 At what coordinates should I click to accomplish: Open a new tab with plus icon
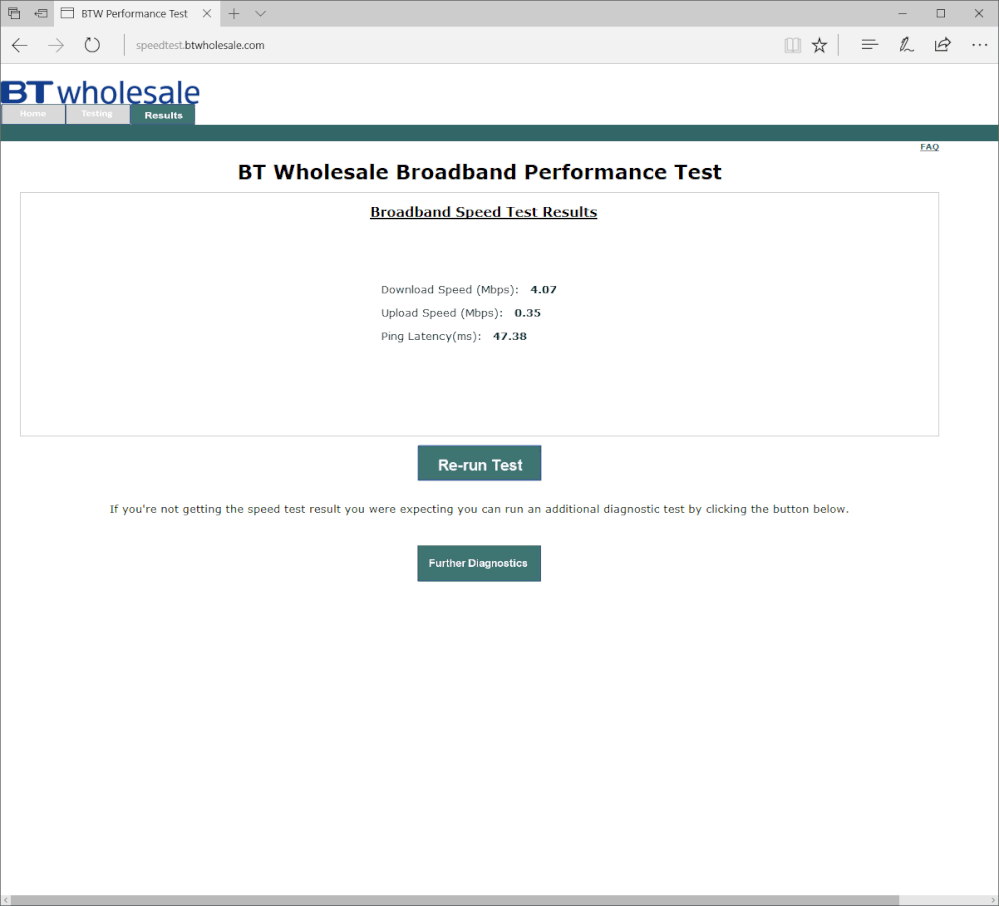234,13
